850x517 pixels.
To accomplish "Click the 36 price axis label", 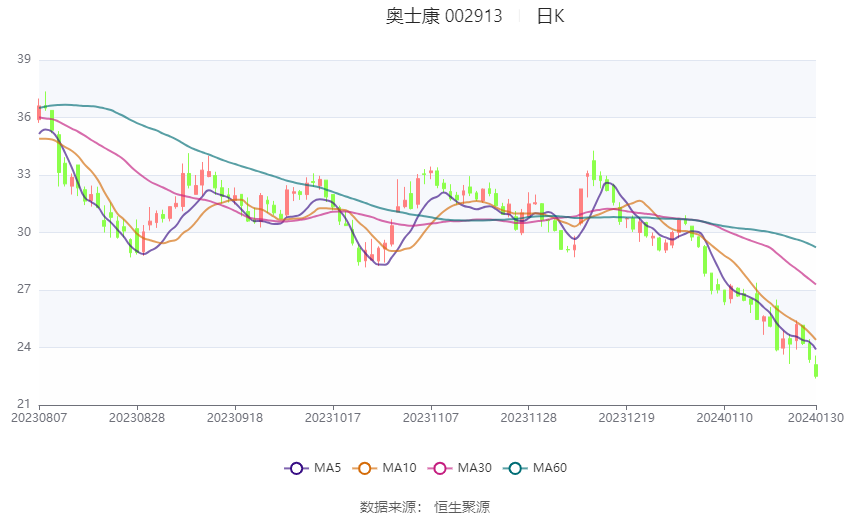I will [x=24, y=117].
